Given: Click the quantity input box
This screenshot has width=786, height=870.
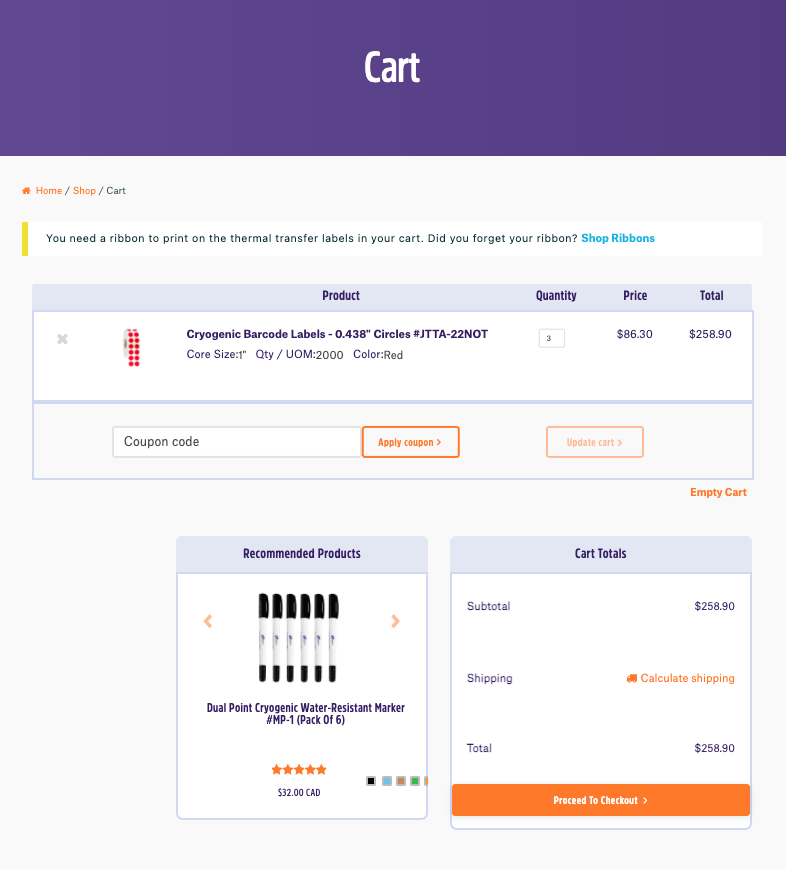Looking at the screenshot, I should pos(551,338).
